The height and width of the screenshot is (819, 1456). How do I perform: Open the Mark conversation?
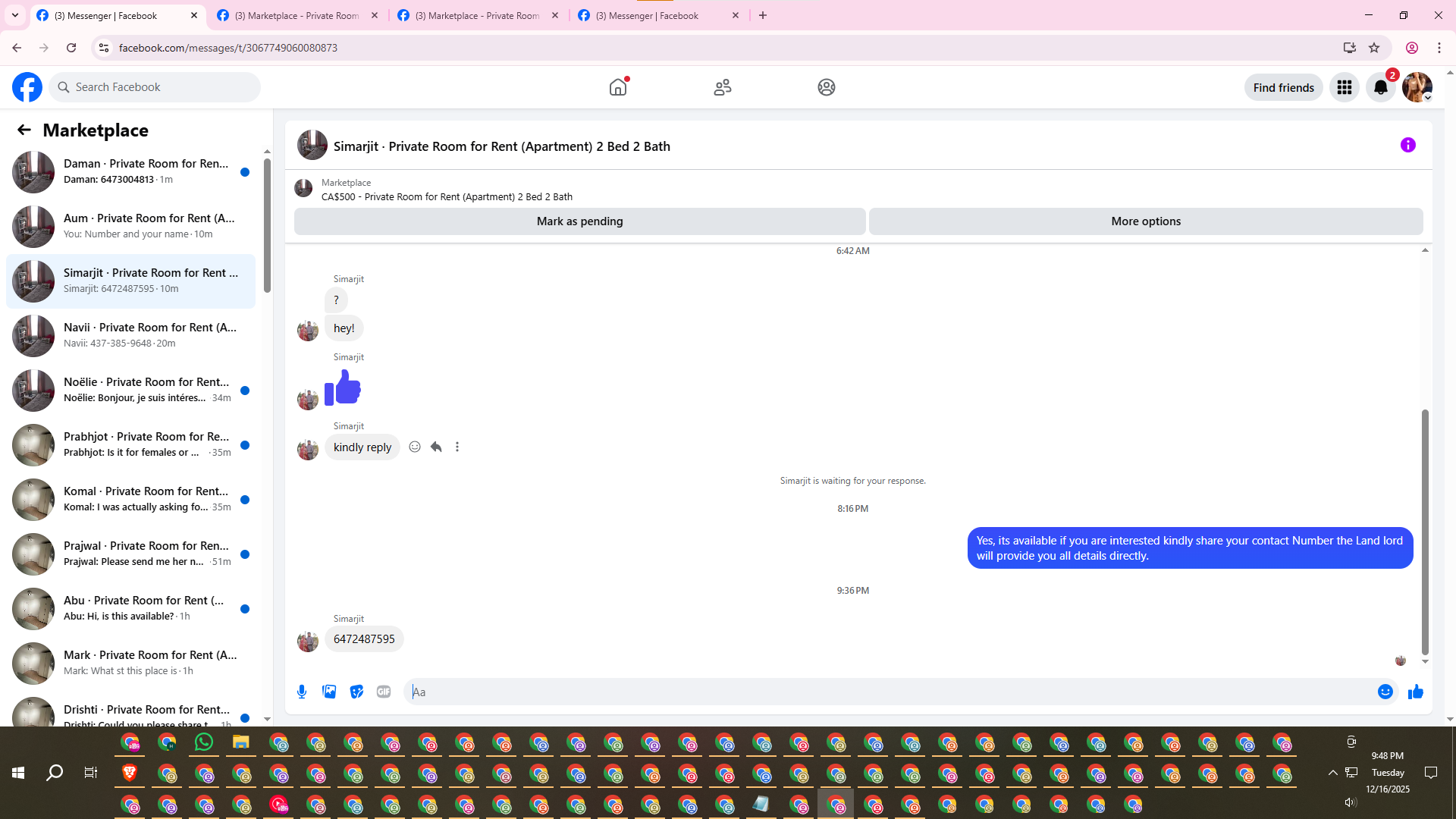tap(131, 664)
